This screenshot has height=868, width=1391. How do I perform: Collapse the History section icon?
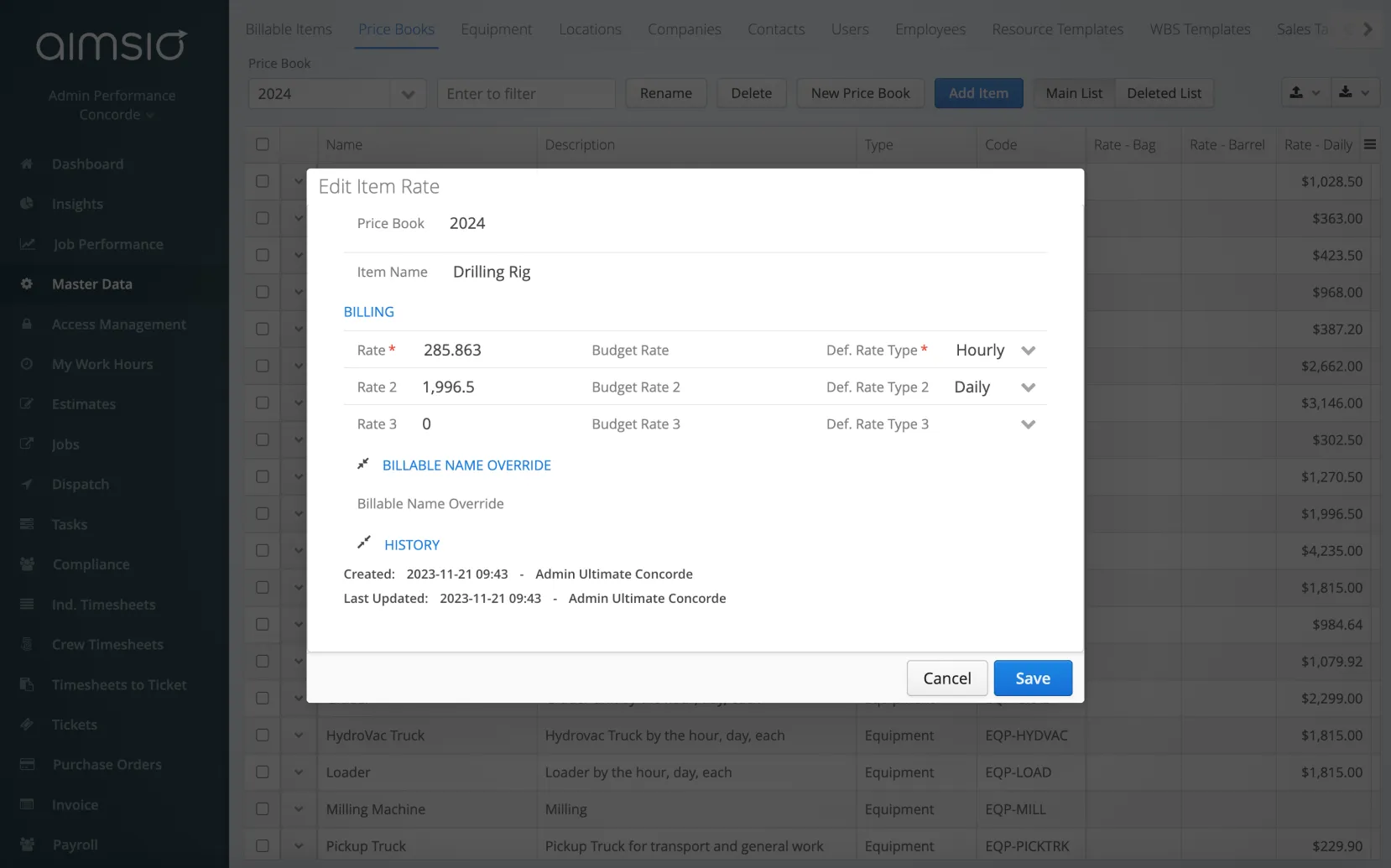click(363, 543)
